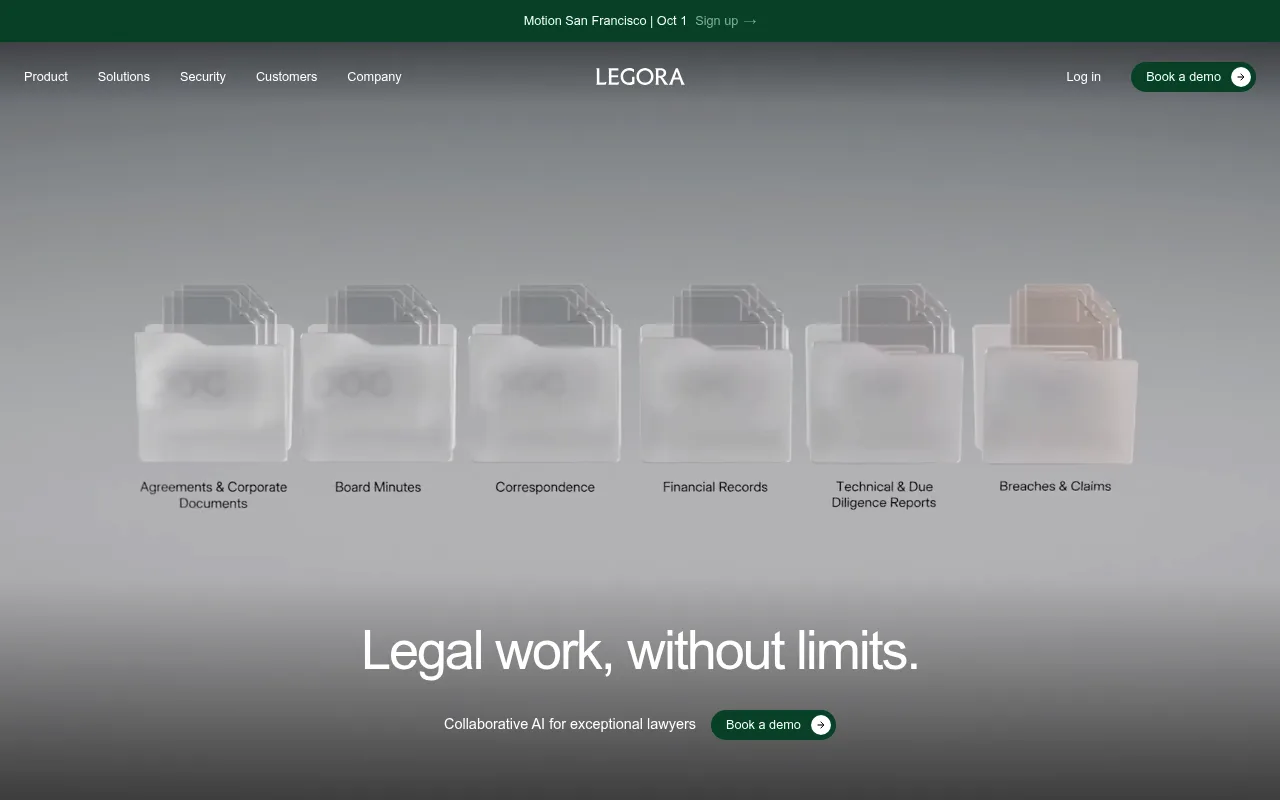This screenshot has width=1280, height=800.
Task: Select the Correspondence folder icon
Action: [x=545, y=373]
